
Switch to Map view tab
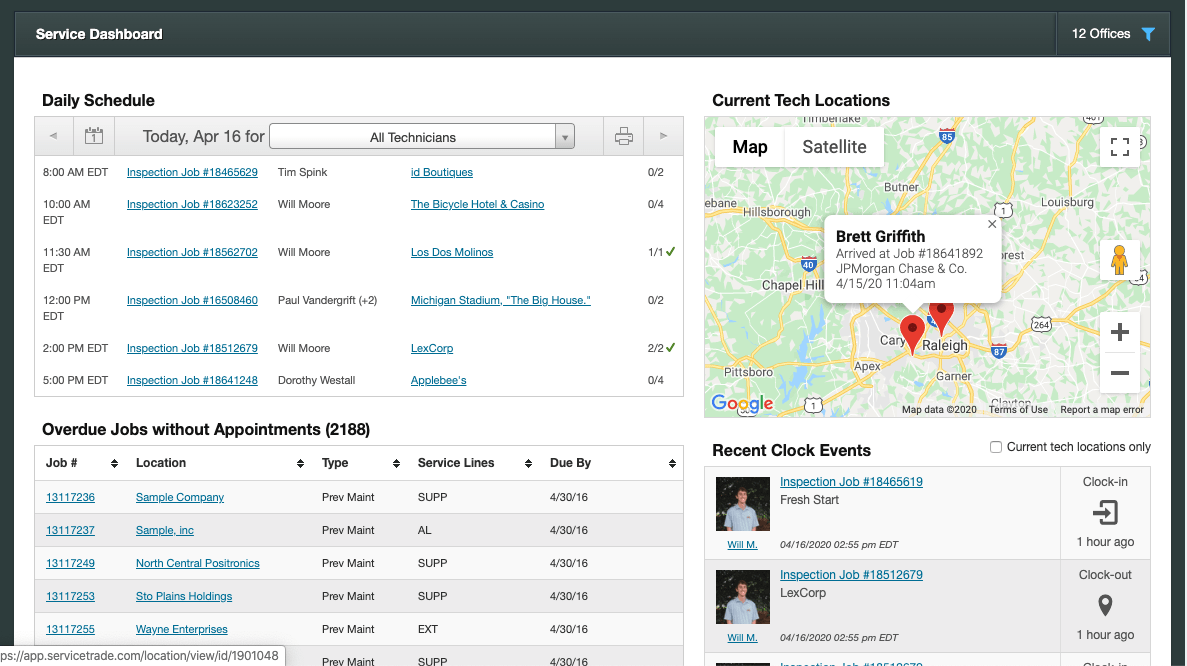(x=749, y=147)
